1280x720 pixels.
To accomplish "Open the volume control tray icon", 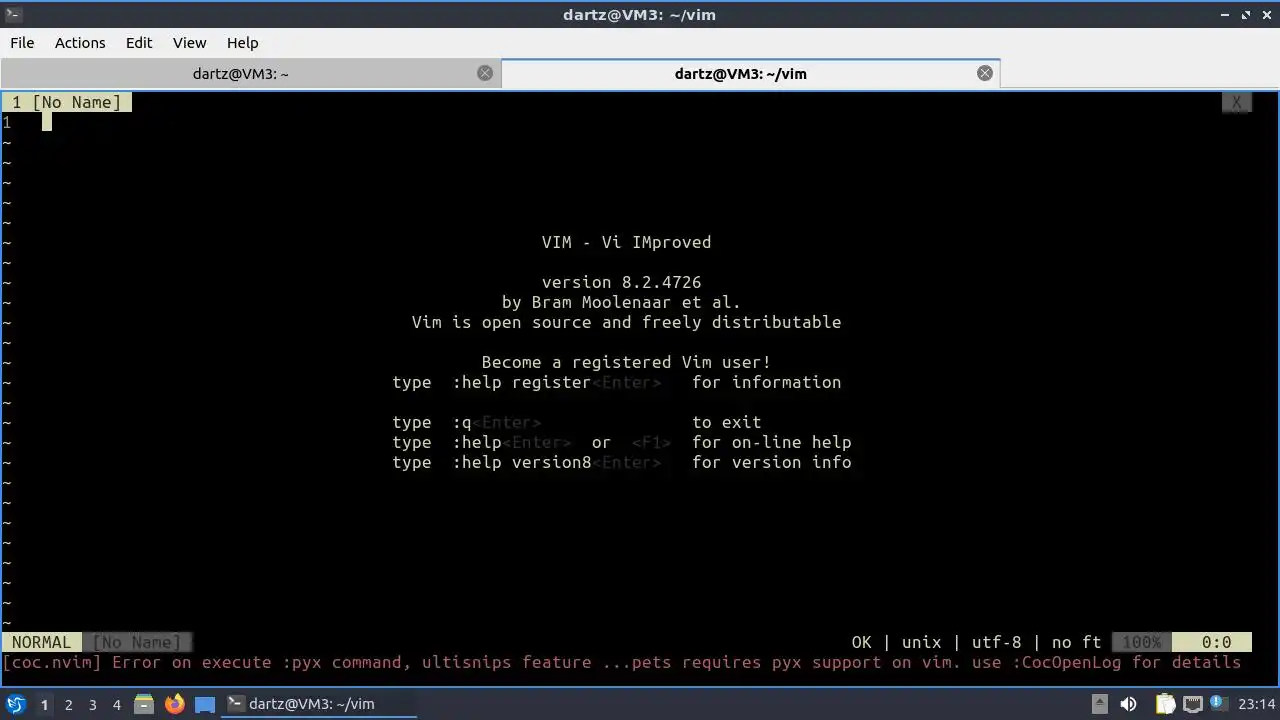I will pyautogui.click(x=1128, y=704).
